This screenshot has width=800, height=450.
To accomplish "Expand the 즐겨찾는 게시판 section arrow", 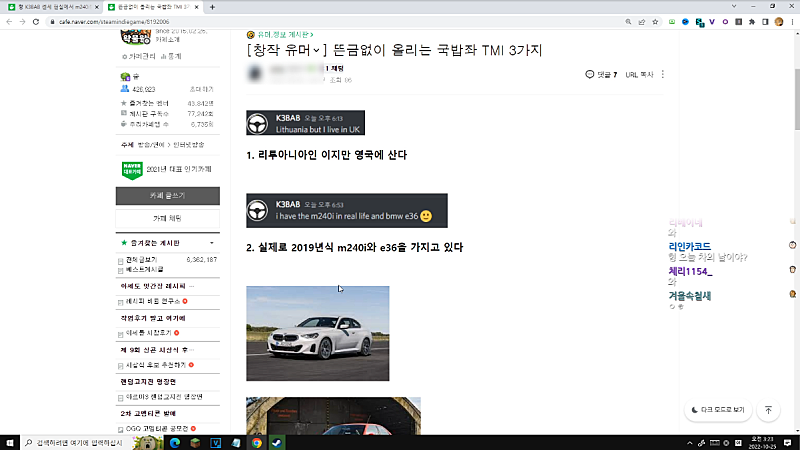I will 211,243.
